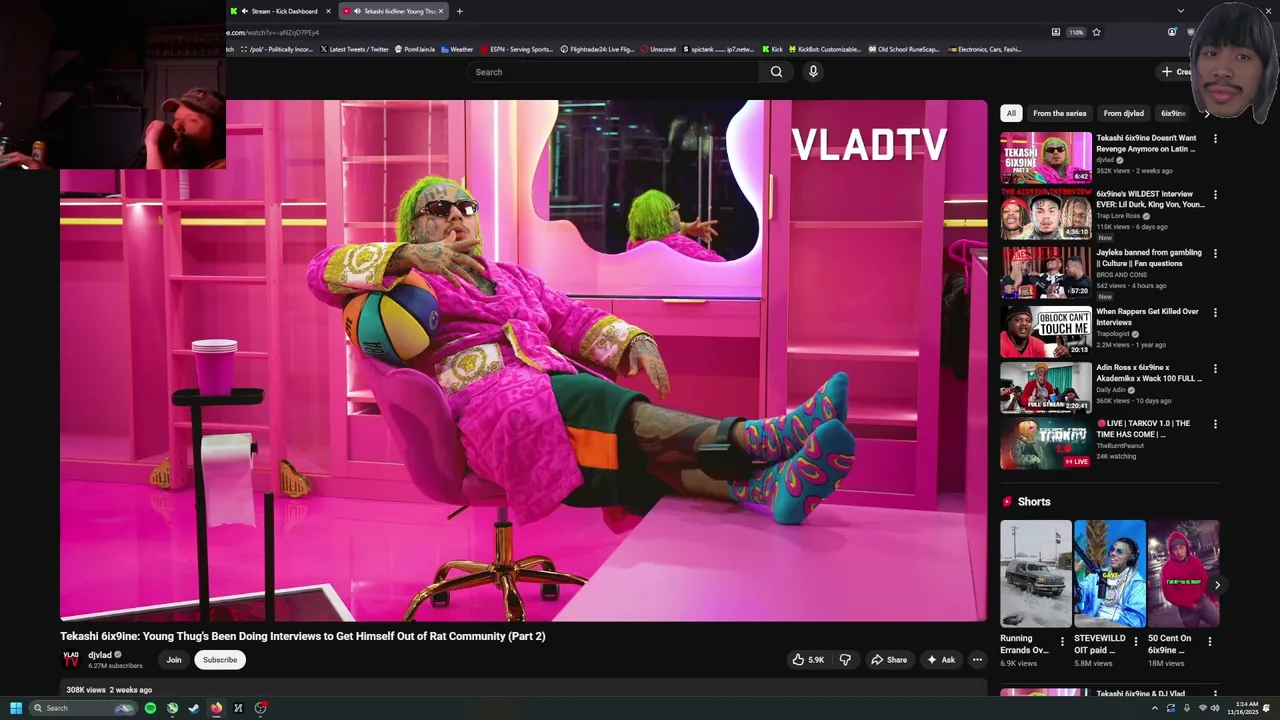Image resolution: width=1280 pixels, height=720 pixels.
Task: Select the 6ix9ine filter chip
Action: (1173, 114)
